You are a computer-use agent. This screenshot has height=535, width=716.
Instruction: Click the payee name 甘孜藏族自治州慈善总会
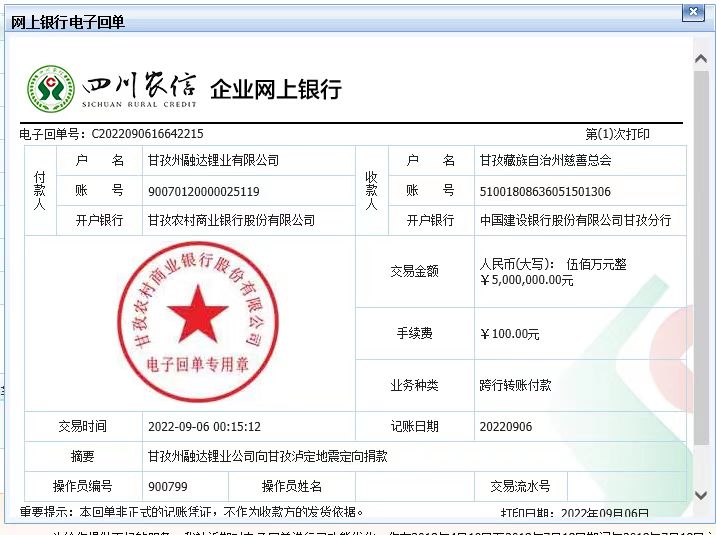pyautogui.click(x=545, y=160)
